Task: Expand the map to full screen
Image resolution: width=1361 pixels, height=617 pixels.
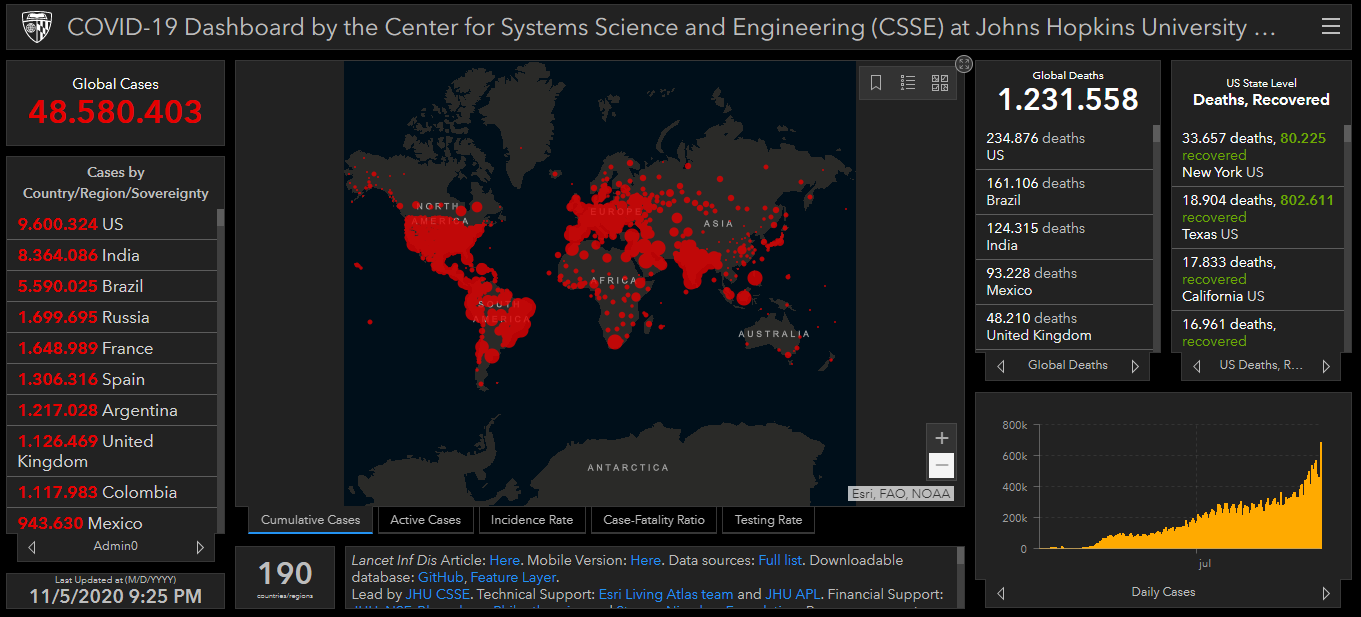Action: pyautogui.click(x=964, y=64)
